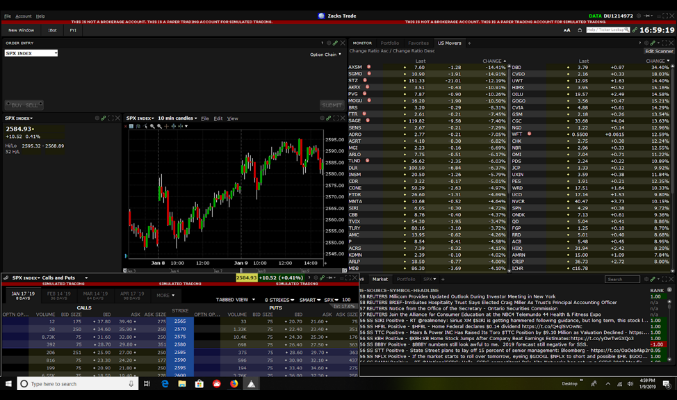
Task: Click the 2585 strike cell
Action: [x=180, y=352]
